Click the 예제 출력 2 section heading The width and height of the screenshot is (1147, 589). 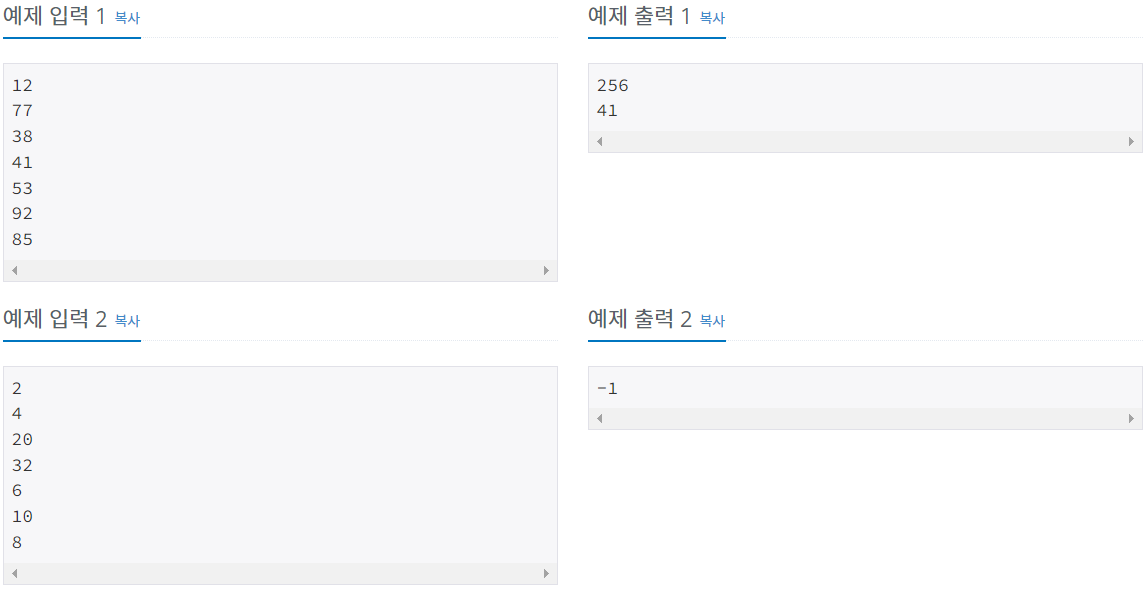pos(638,321)
